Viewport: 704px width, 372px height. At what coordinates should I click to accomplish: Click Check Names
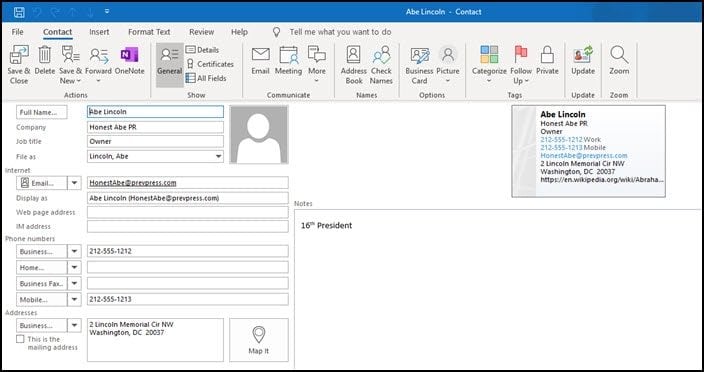coord(381,65)
